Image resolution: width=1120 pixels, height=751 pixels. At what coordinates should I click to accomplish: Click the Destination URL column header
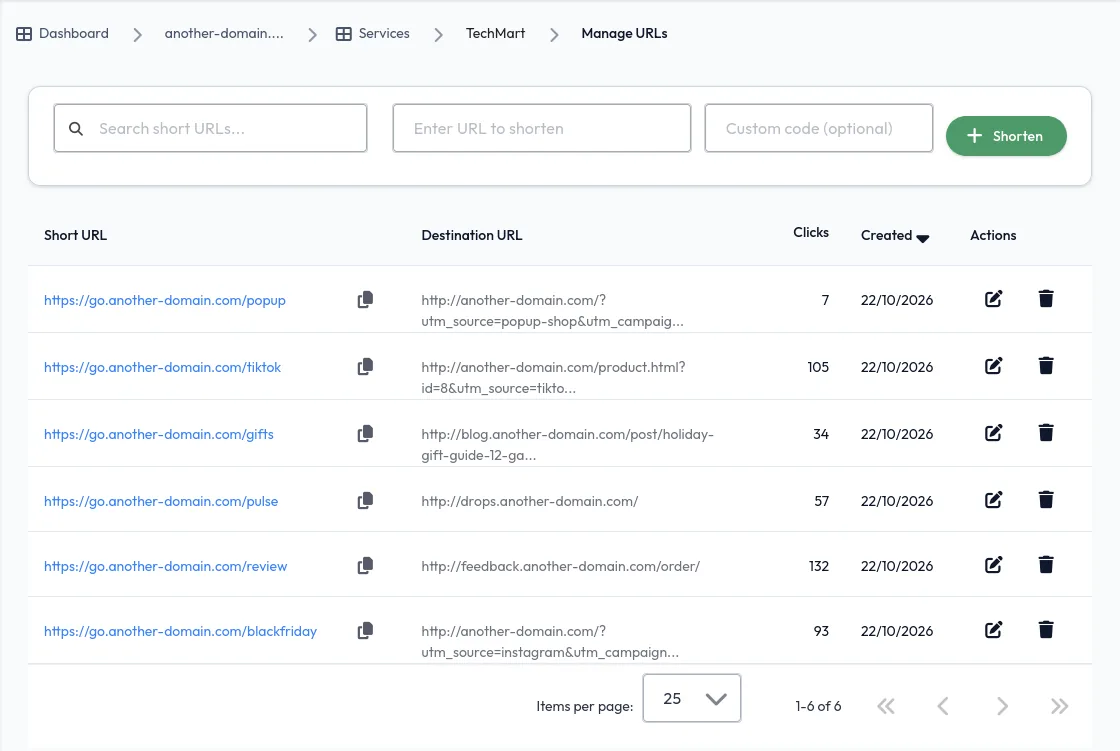point(471,235)
